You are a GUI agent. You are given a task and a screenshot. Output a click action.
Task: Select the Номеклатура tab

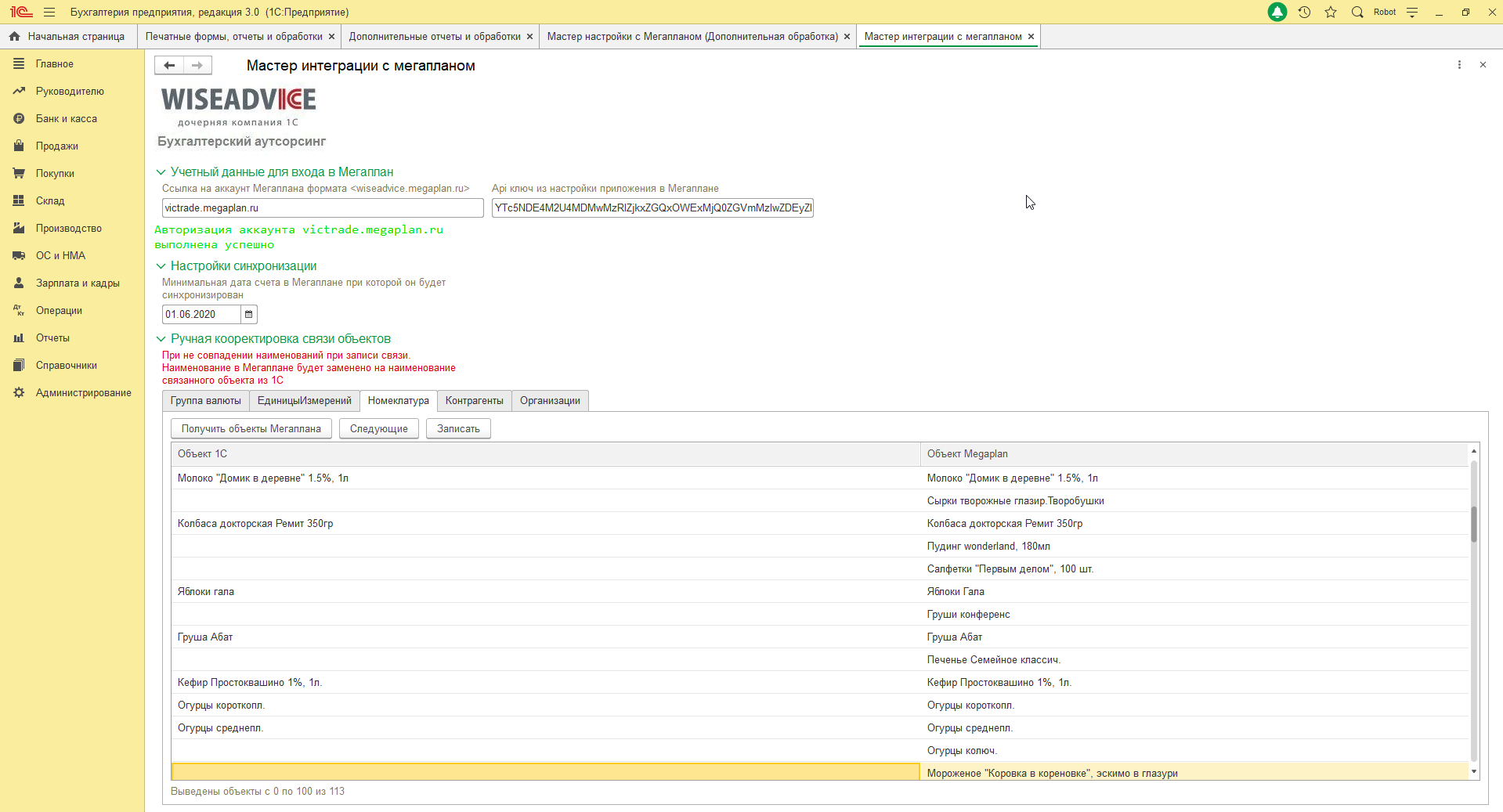[x=399, y=400]
